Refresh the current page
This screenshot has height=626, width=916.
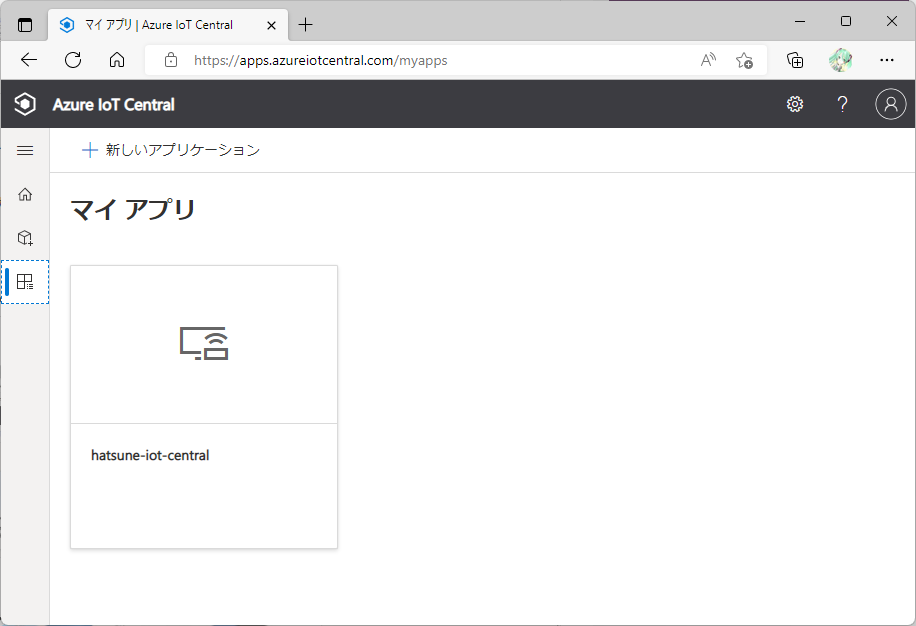click(73, 60)
